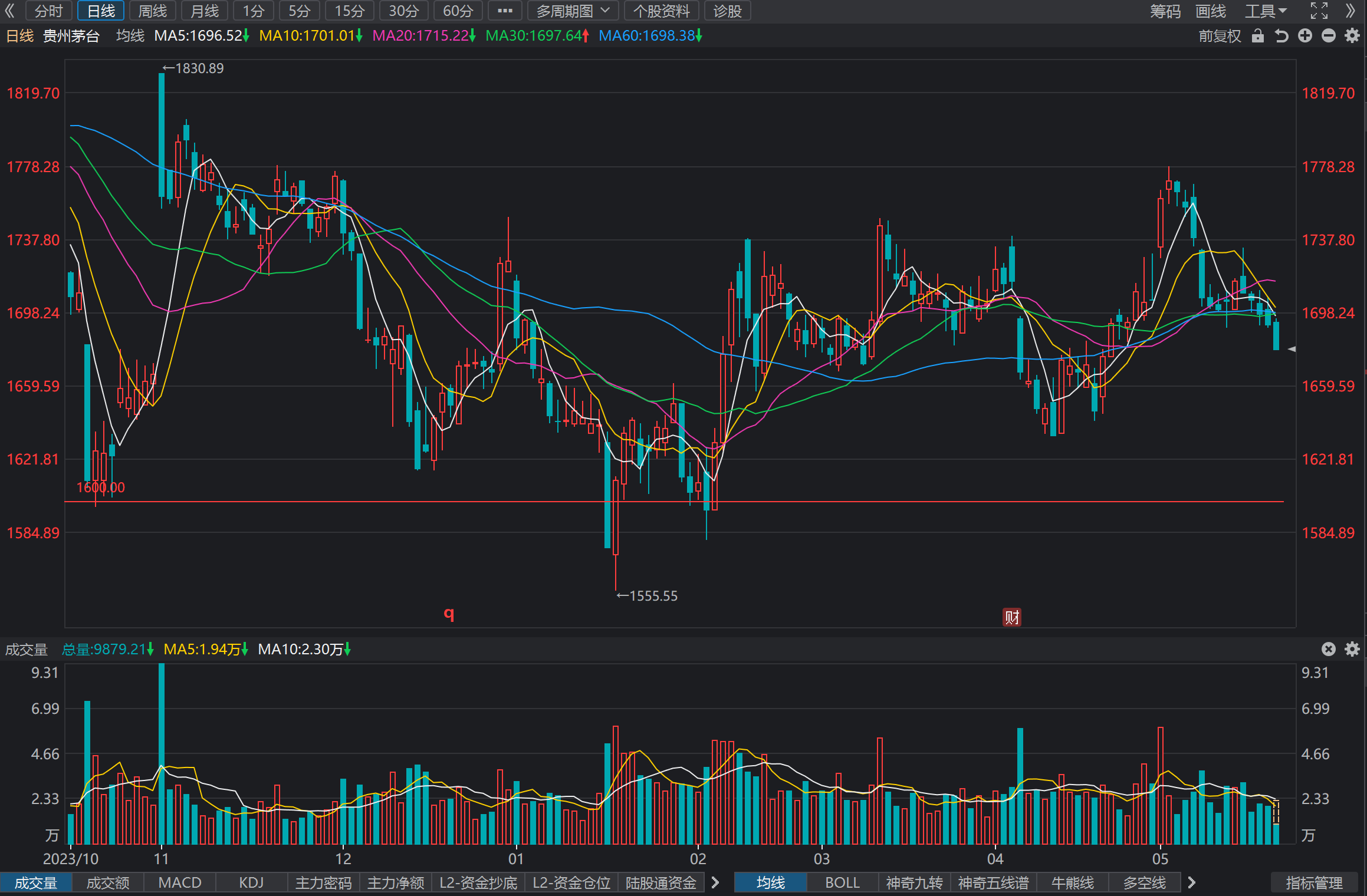This screenshot has height=896, width=1367.
Task: Expand the right panel with double chevron
Action: (1350, 11)
